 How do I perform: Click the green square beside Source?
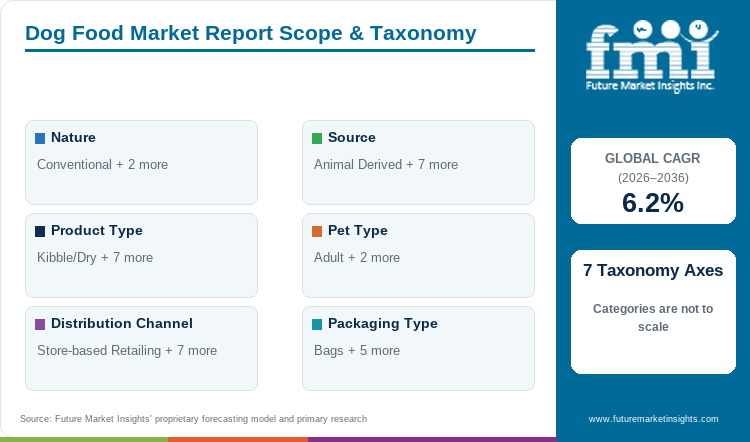317,138
